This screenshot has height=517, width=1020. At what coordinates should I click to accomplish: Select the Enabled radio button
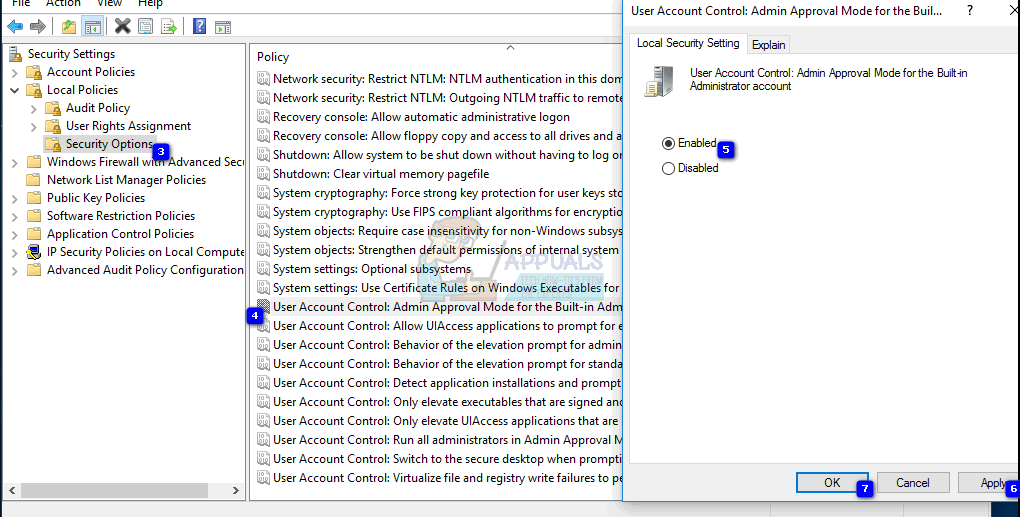click(x=668, y=143)
